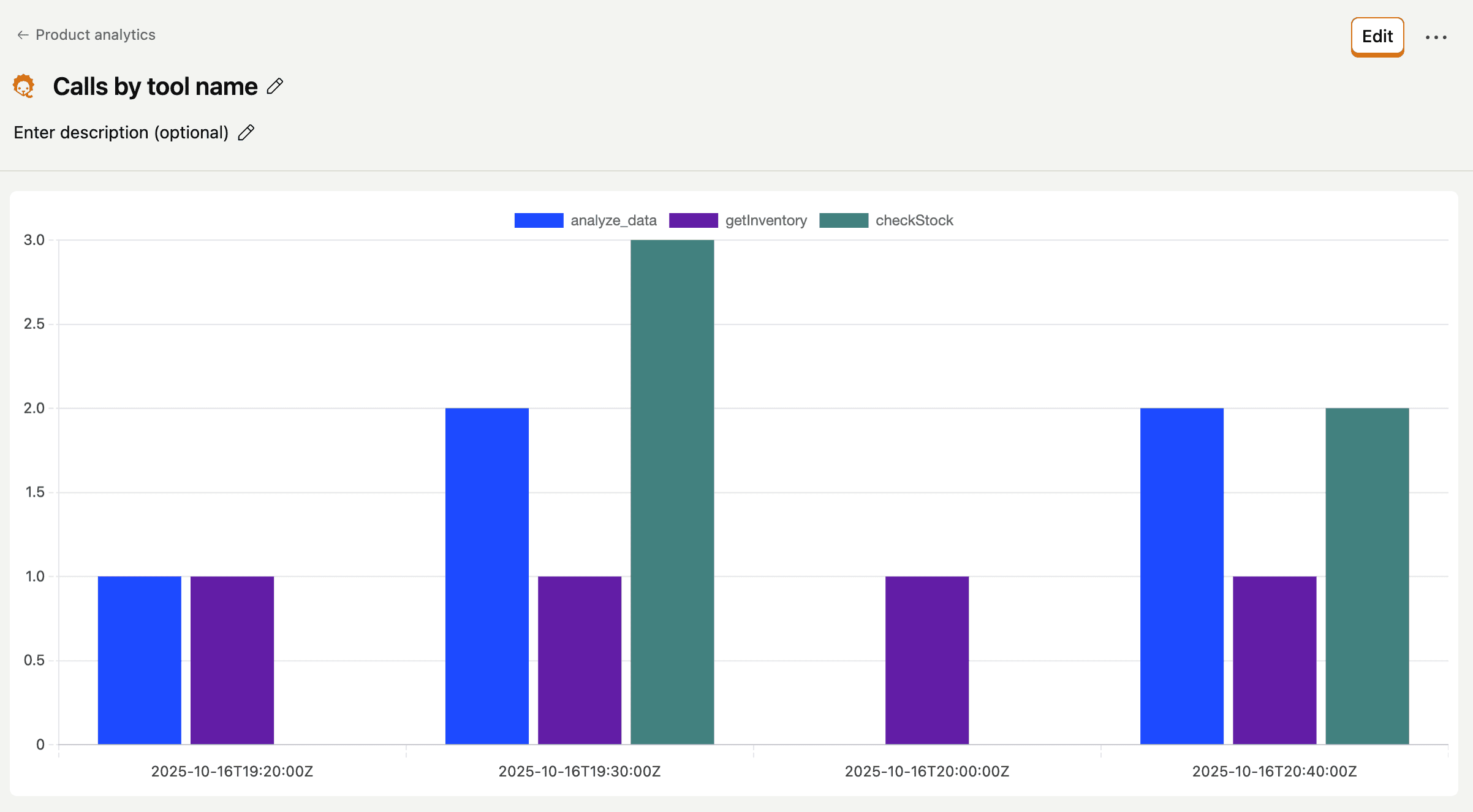
Task: Toggle checkStock series via teal legend swatch
Action: tap(843, 220)
